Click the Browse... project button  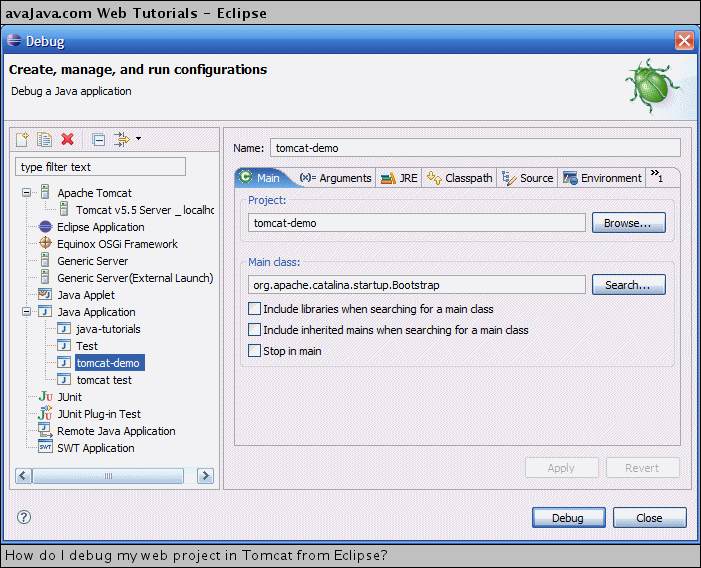click(629, 223)
